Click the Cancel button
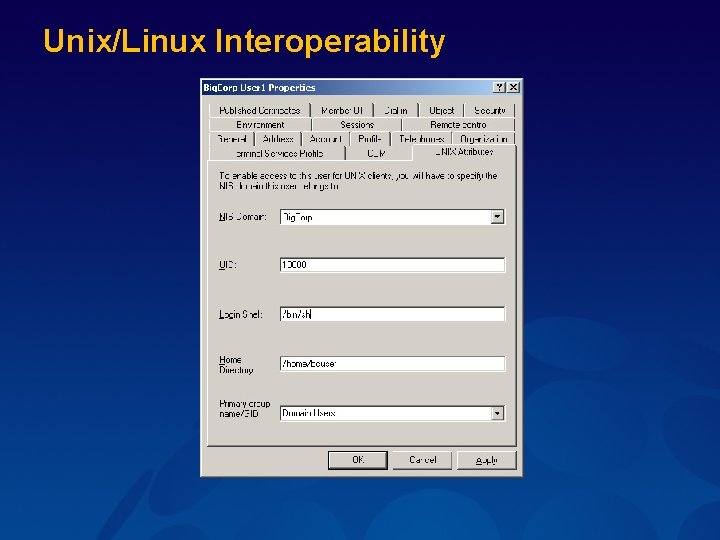The image size is (720, 540). tap(422, 460)
